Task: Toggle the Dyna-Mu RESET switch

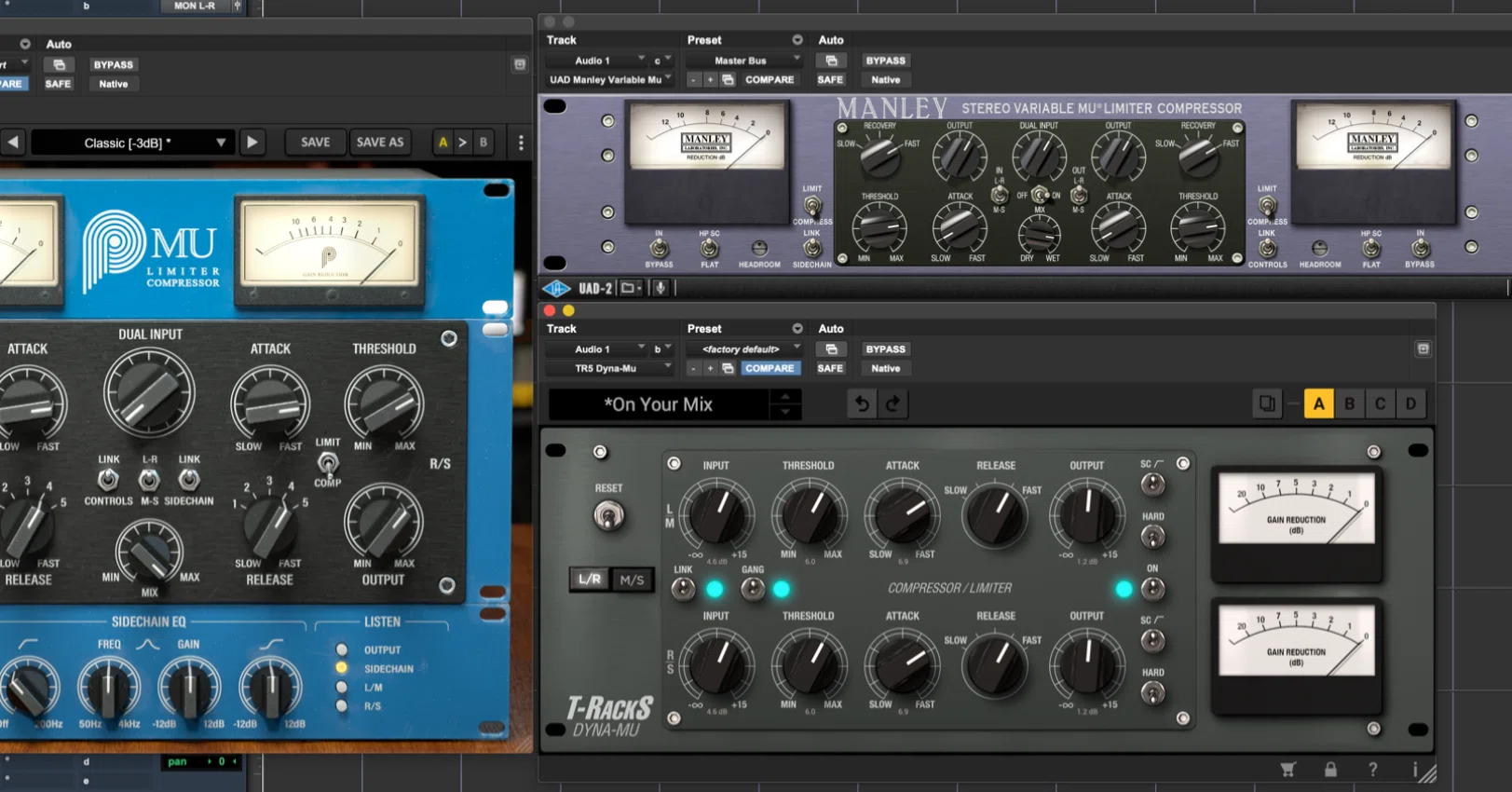Action: pos(608,515)
